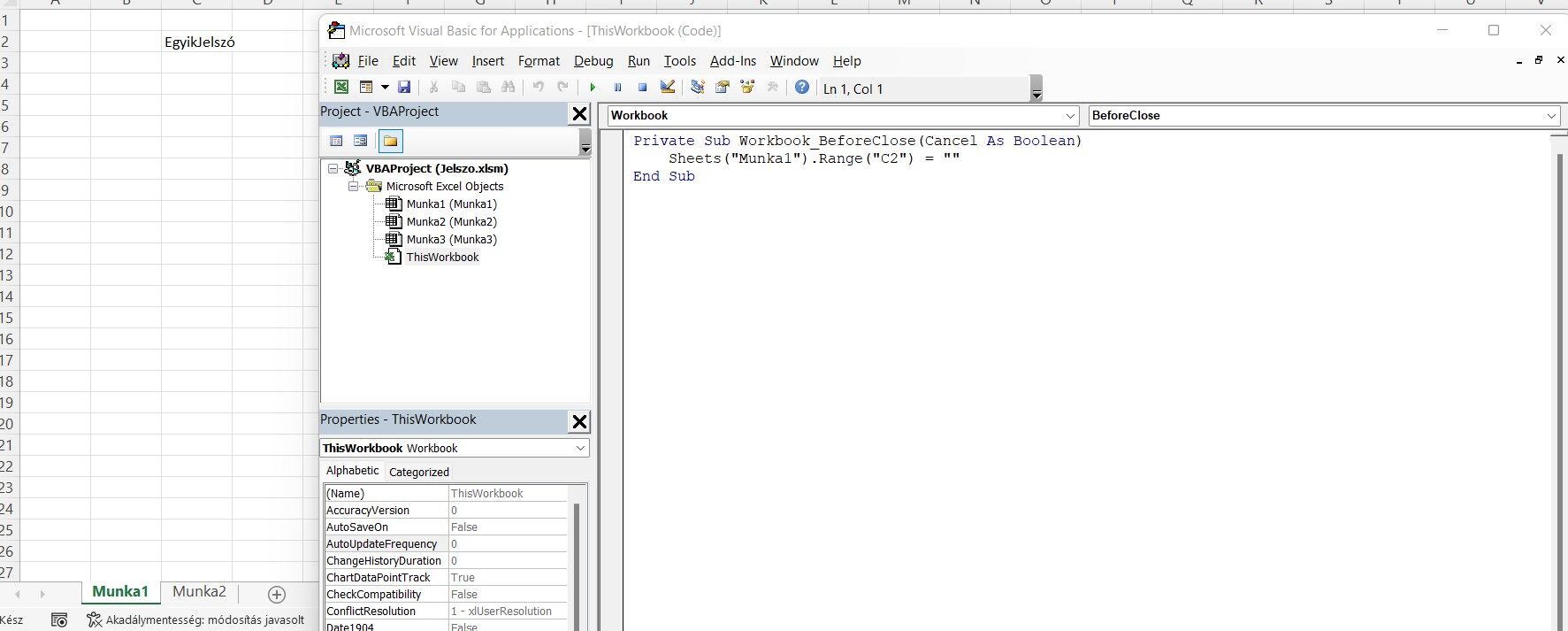Collapse the Microsoft Excel Objects folder
This screenshot has height=631, width=1568.
point(352,186)
